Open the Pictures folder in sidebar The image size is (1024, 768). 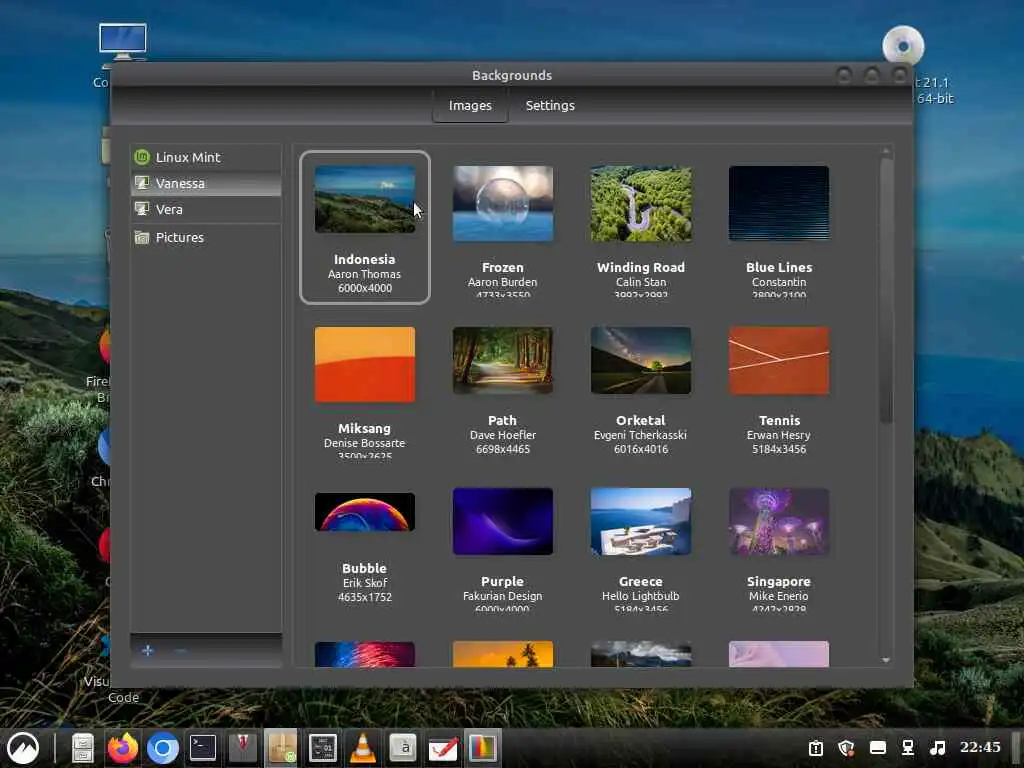pos(206,238)
